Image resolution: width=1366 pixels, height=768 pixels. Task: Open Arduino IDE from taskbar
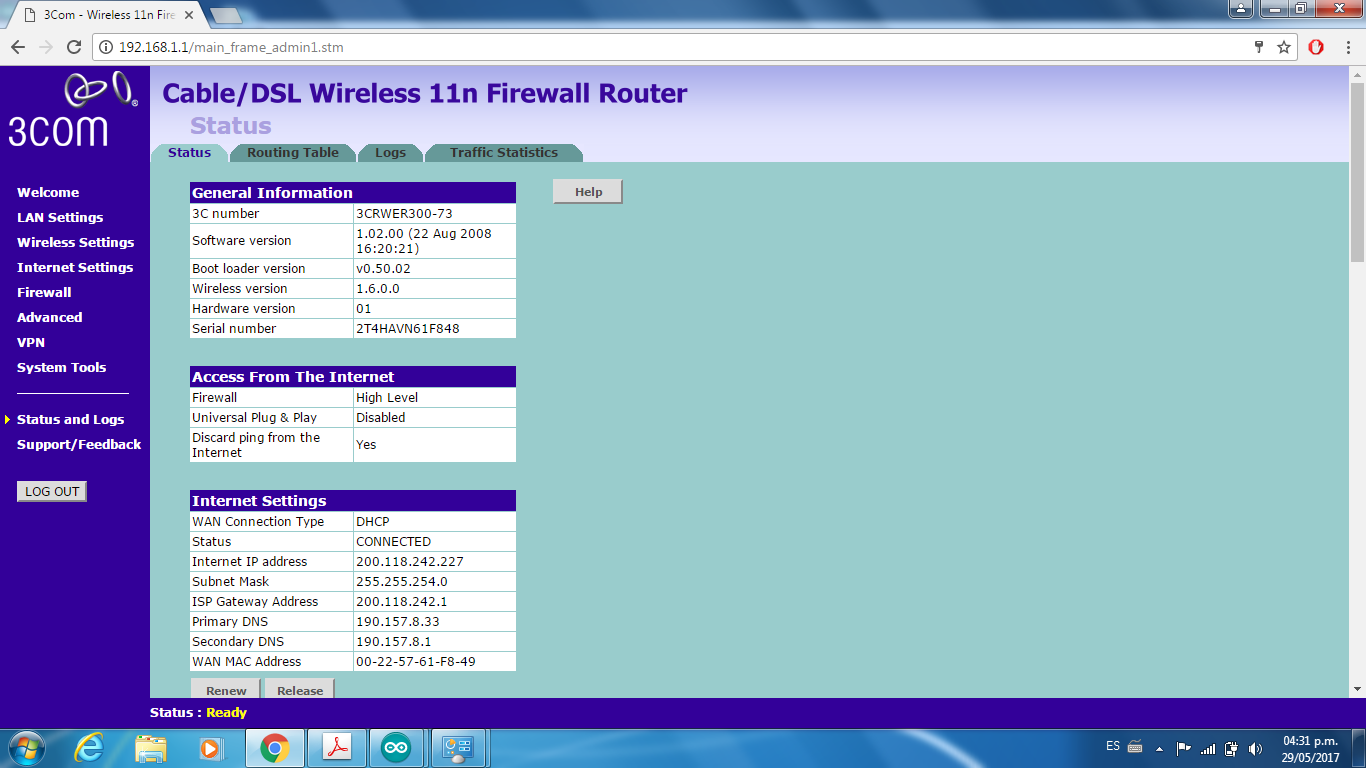tap(396, 747)
